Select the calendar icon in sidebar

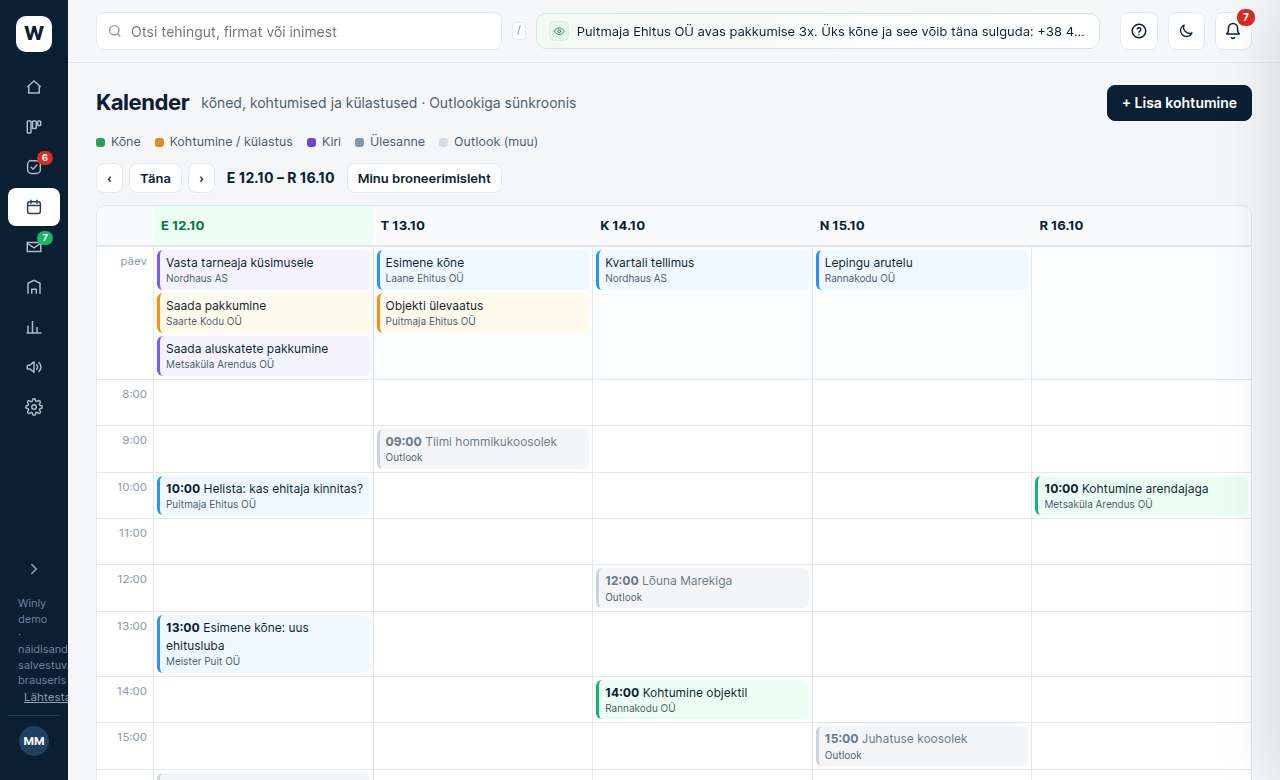[x=34, y=207]
